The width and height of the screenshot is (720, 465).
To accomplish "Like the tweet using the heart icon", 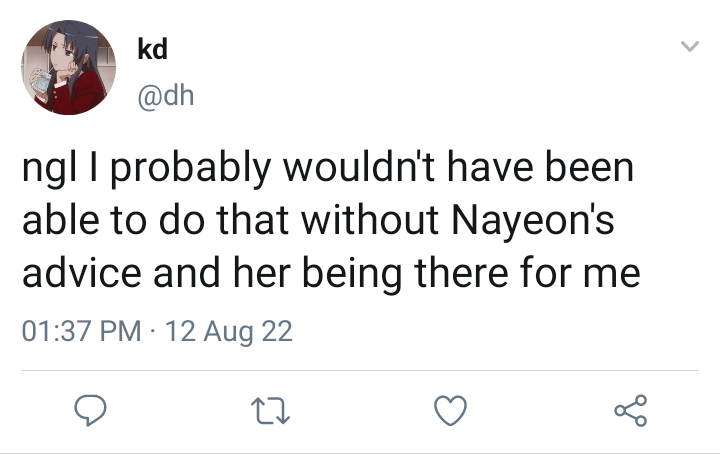I will pos(450,410).
